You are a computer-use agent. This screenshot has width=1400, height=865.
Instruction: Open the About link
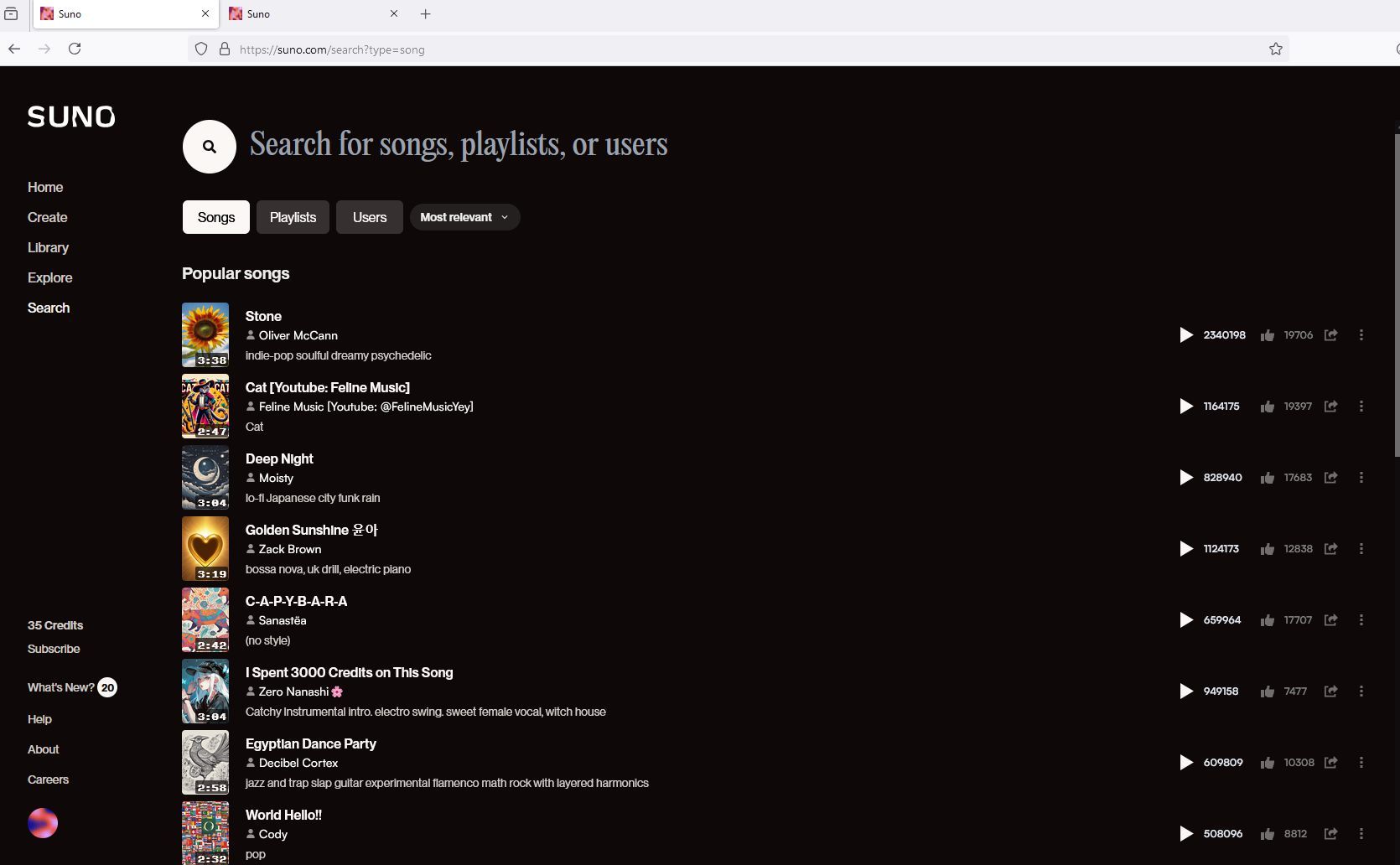point(43,749)
